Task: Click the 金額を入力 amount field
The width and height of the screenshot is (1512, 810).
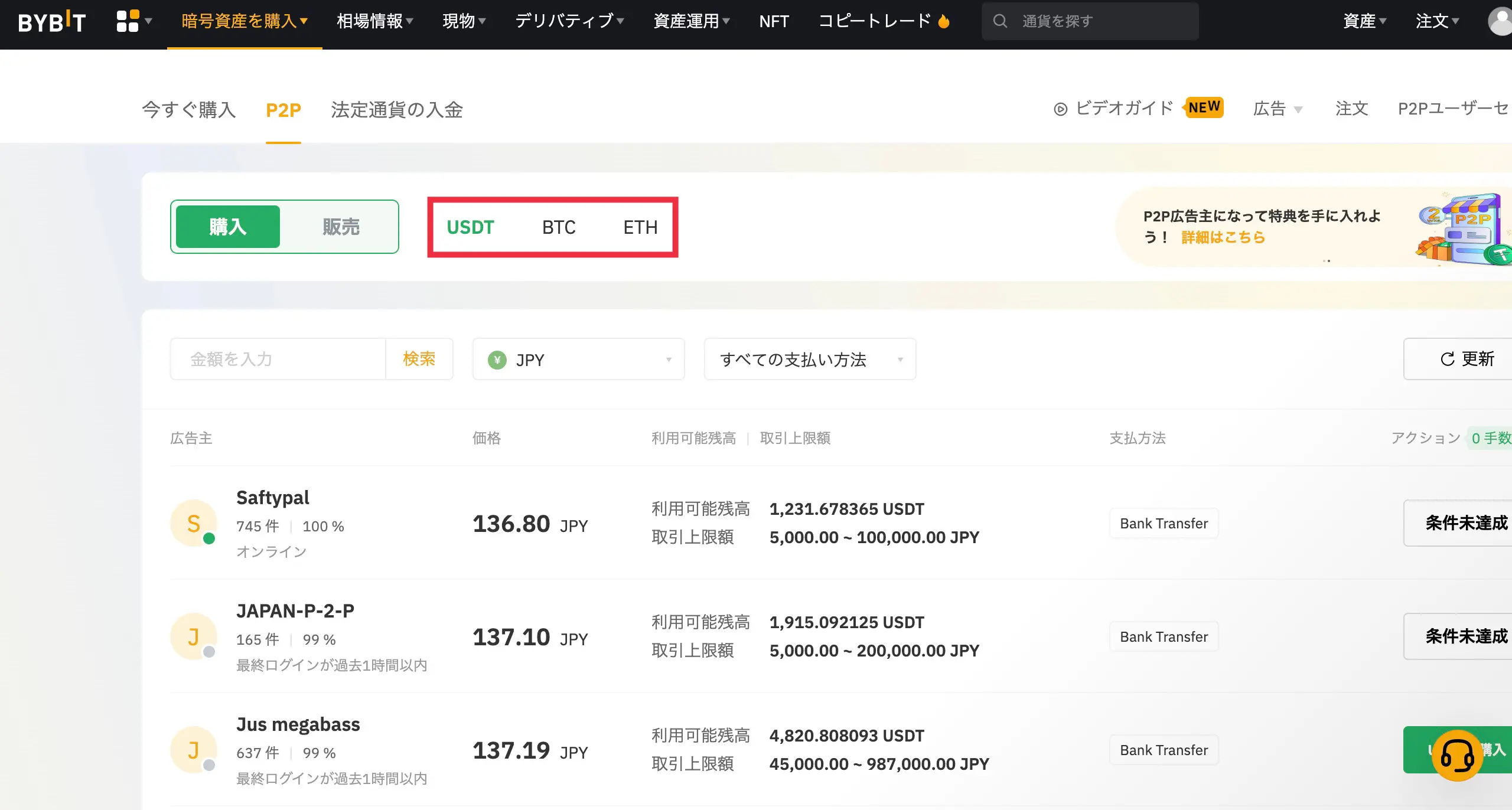Action: pyautogui.click(x=278, y=359)
